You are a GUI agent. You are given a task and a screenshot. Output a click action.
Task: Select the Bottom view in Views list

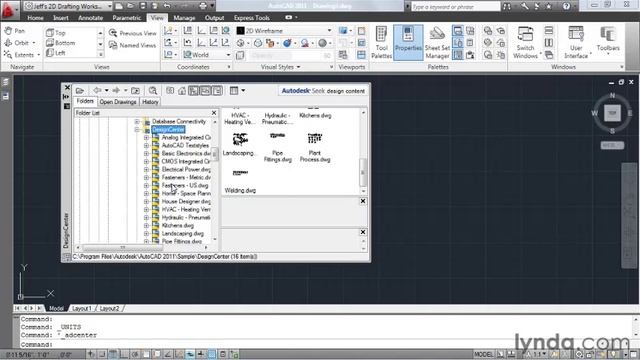(x=60, y=43)
